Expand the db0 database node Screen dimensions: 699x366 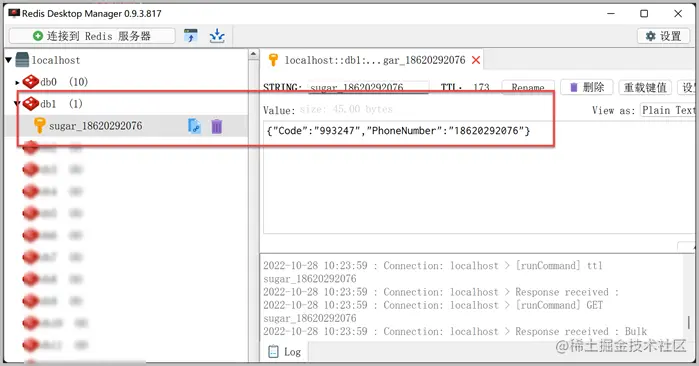click(x=17, y=82)
